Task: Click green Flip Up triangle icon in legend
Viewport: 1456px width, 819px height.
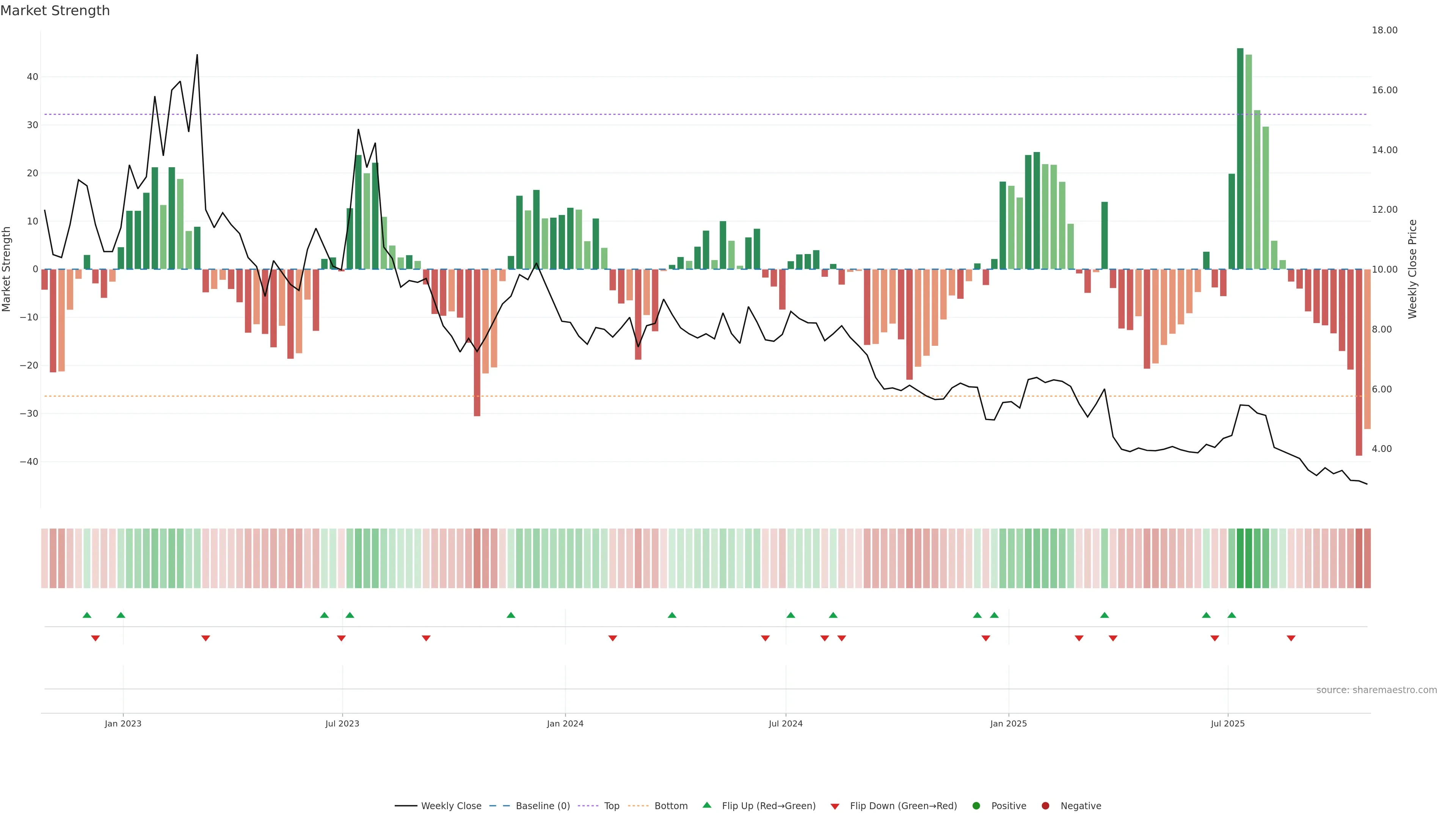Action: pyautogui.click(x=706, y=805)
